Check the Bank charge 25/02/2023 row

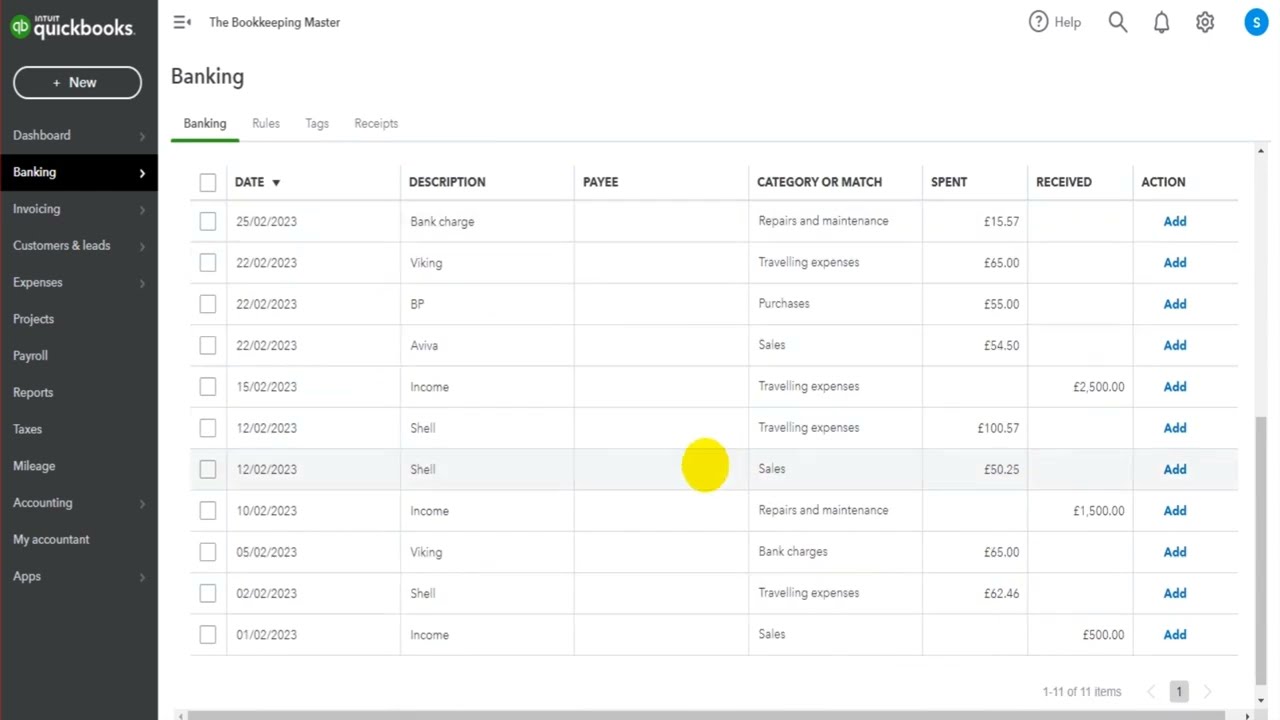tap(207, 221)
